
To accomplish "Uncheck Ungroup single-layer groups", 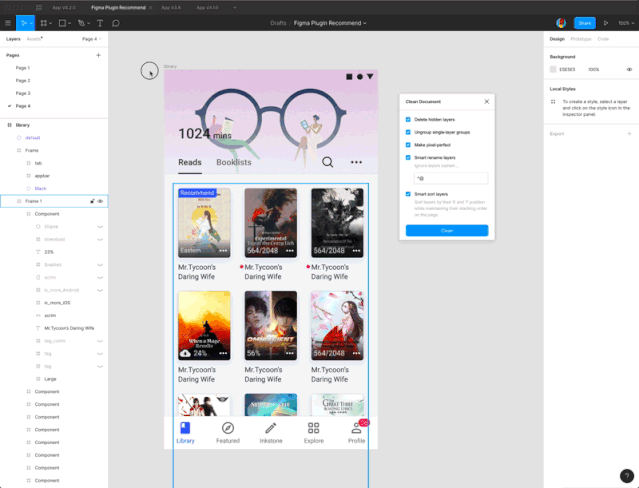I will click(x=408, y=132).
